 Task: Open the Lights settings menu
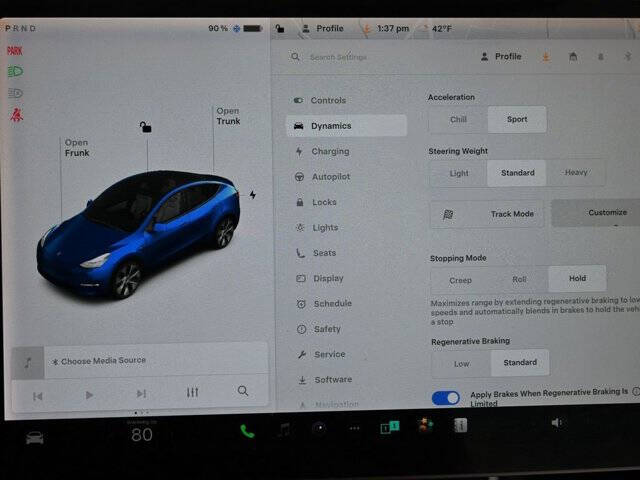317,227
